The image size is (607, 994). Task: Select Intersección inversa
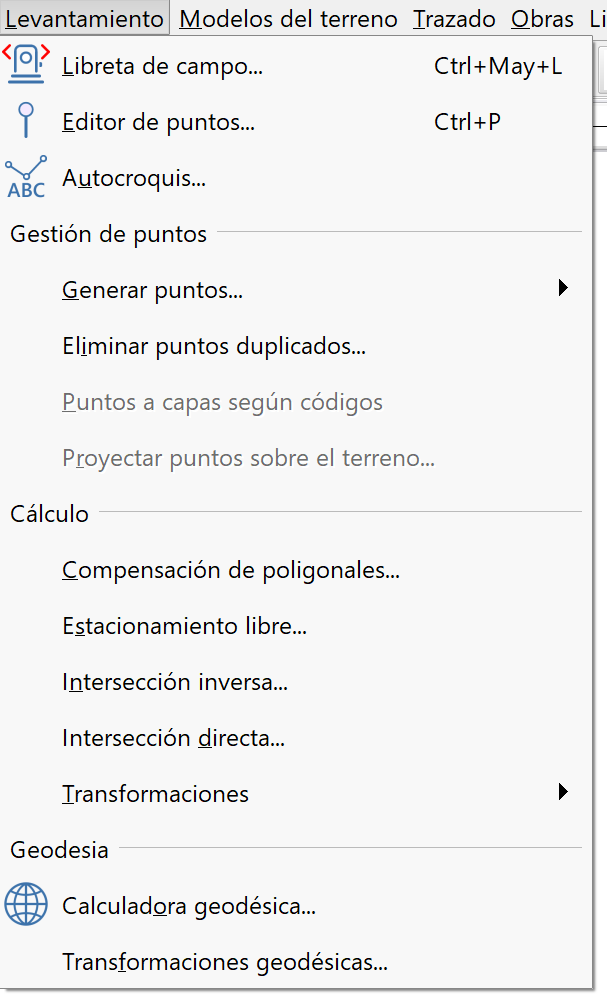(x=175, y=683)
